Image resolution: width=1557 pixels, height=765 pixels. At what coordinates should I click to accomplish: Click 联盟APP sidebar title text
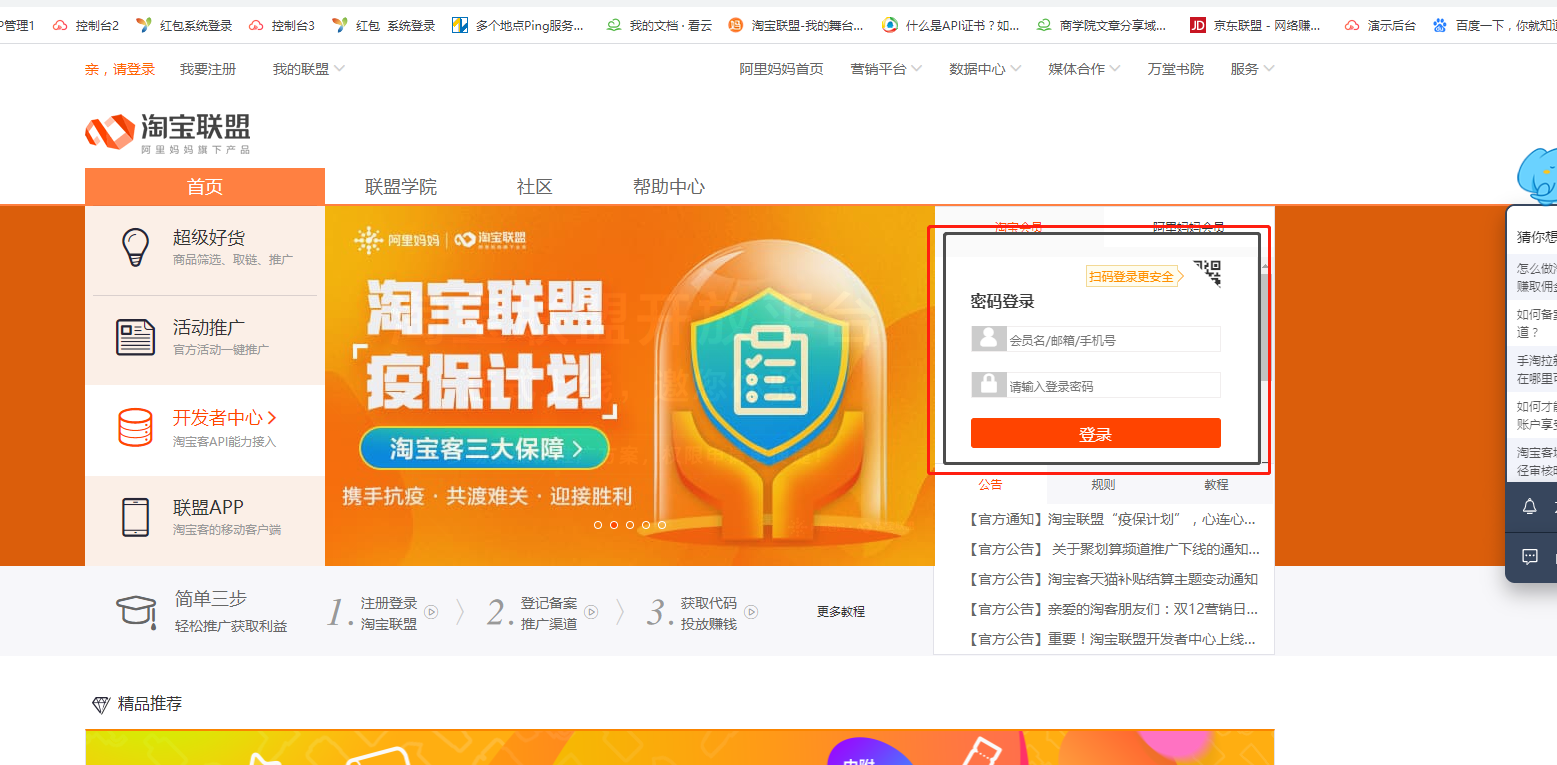point(208,507)
